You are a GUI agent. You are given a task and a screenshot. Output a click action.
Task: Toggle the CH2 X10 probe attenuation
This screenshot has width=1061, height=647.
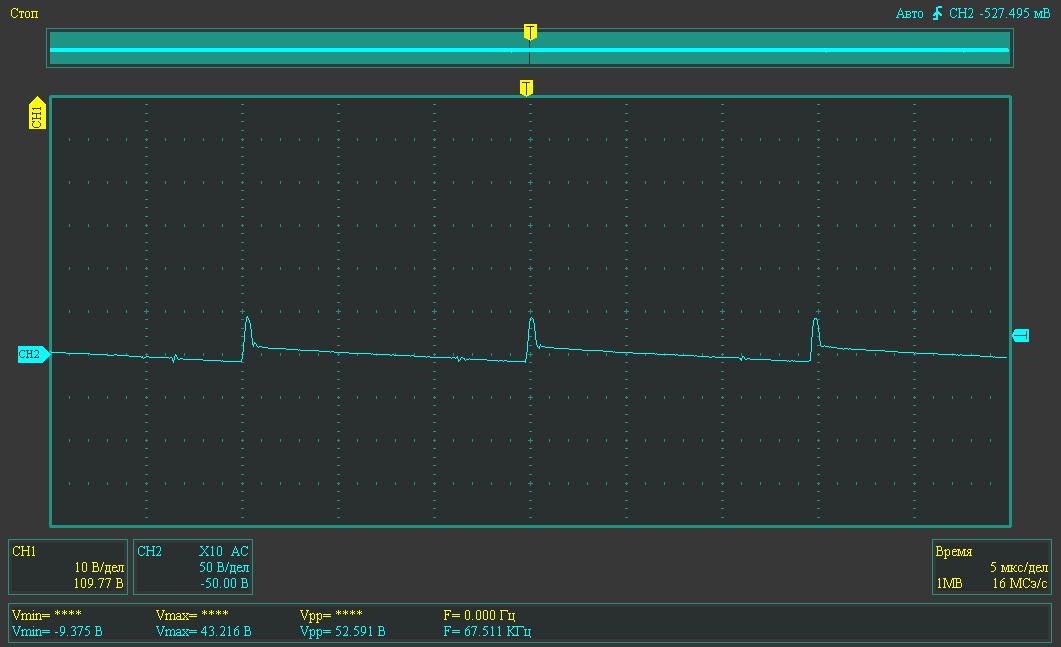click(210, 551)
